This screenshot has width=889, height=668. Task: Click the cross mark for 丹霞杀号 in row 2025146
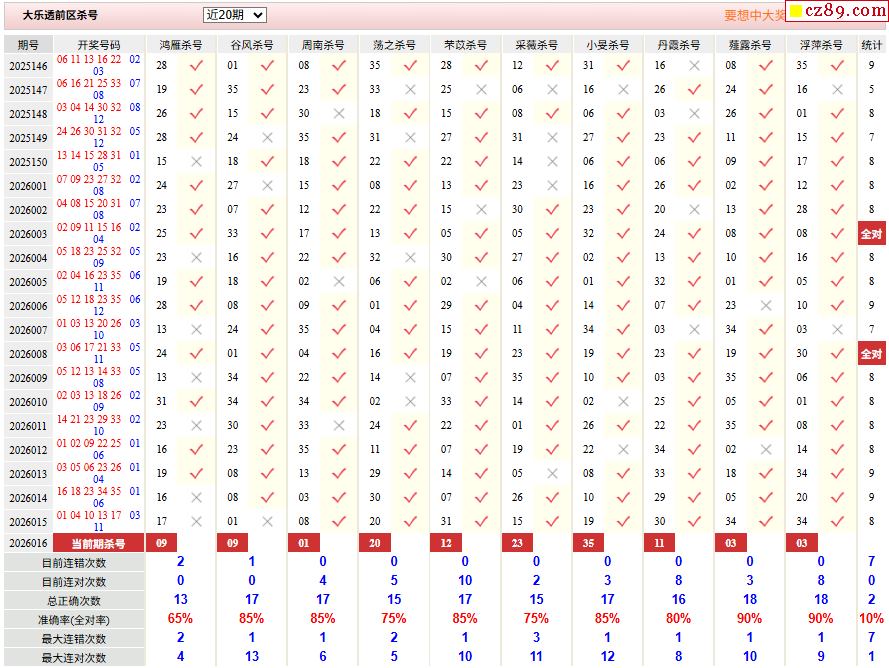(694, 65)
